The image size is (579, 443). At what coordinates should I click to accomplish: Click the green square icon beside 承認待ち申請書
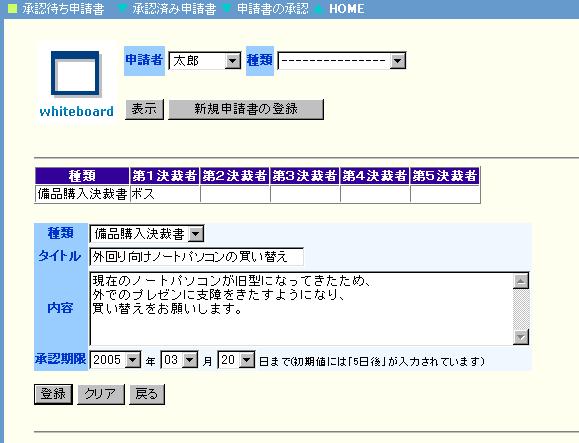pos(12,8)
